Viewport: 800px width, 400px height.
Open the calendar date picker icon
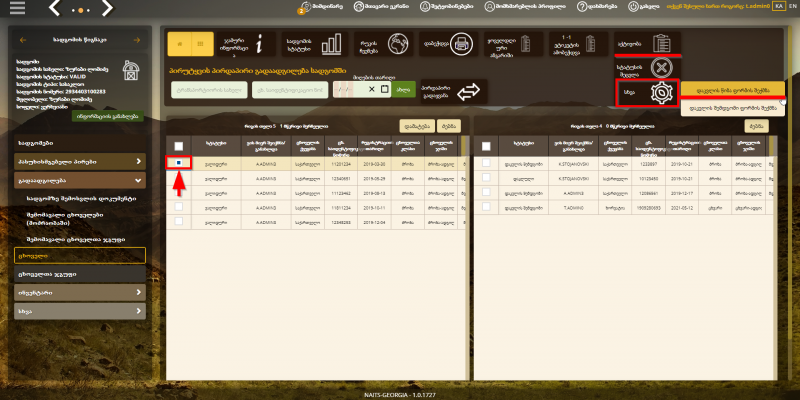pyautogui.click(x=385, y=89)
